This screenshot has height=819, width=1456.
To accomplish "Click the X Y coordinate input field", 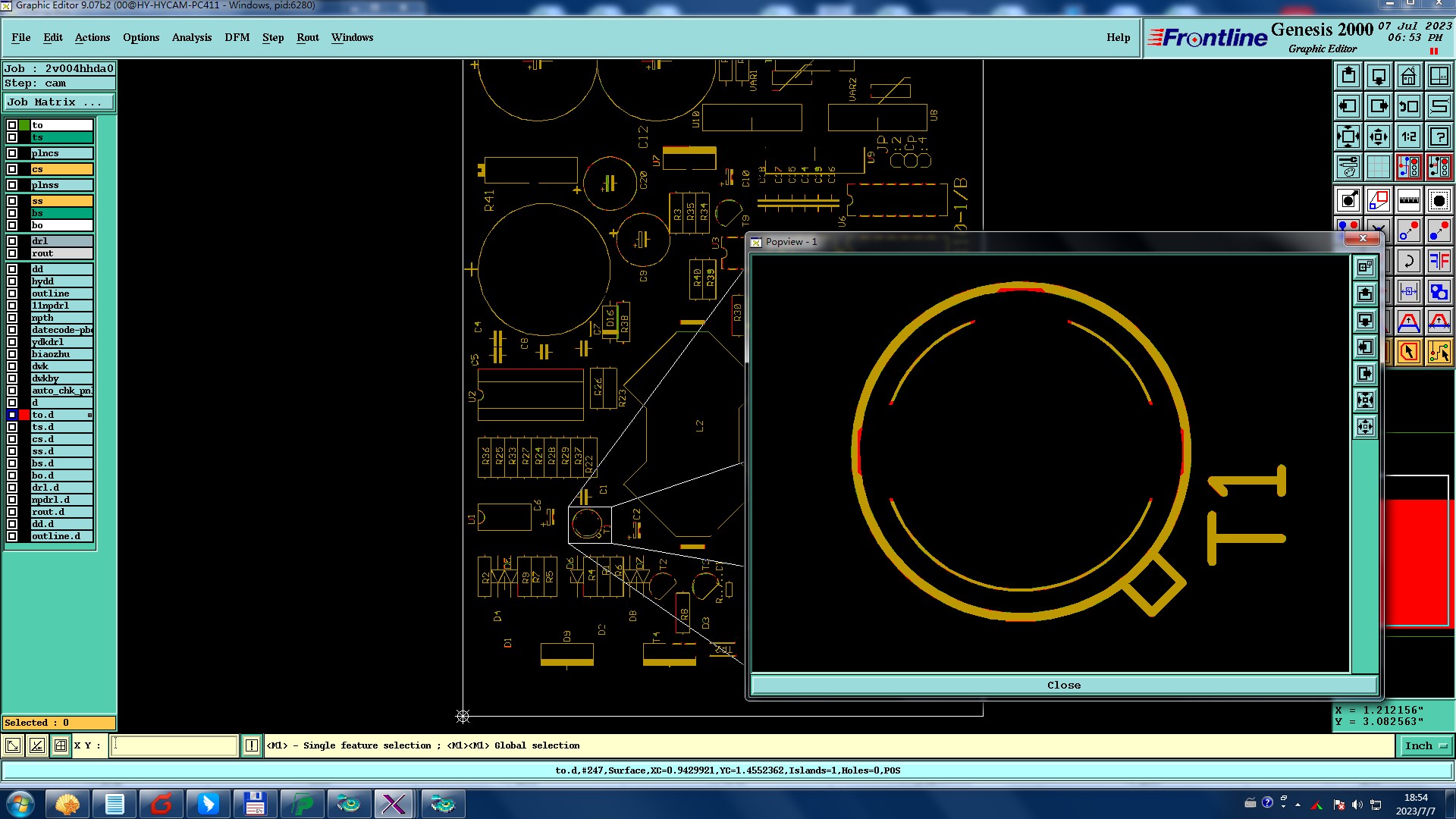I will pyautogui.click(x=174, y=746).
